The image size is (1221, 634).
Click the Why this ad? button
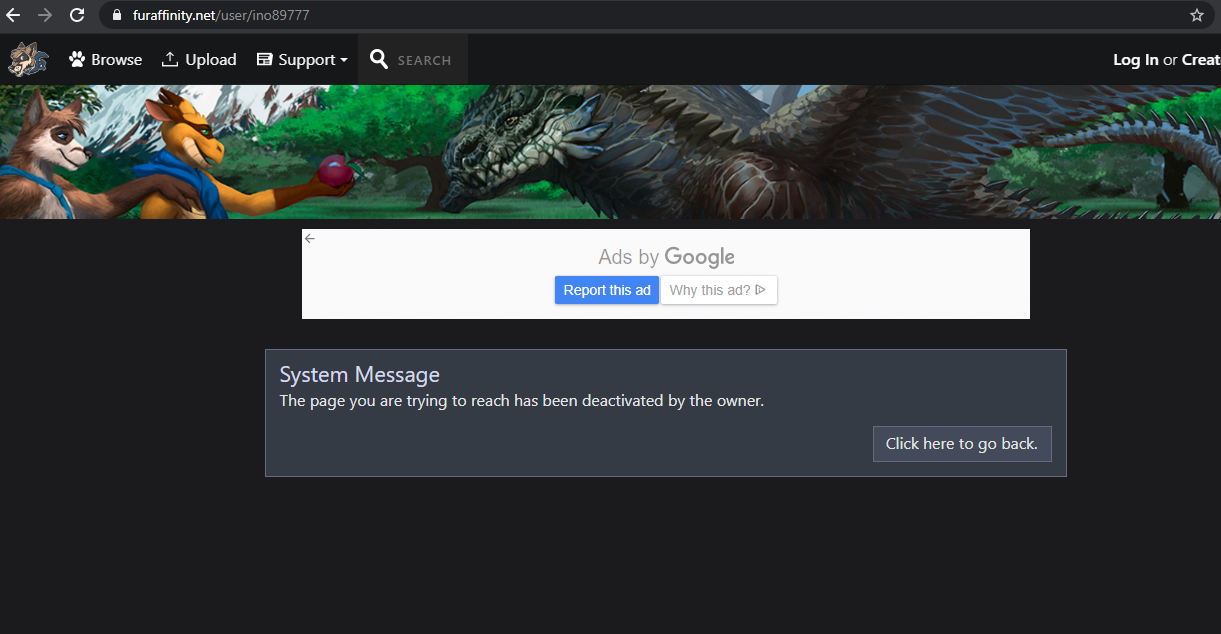click(719, 290)
